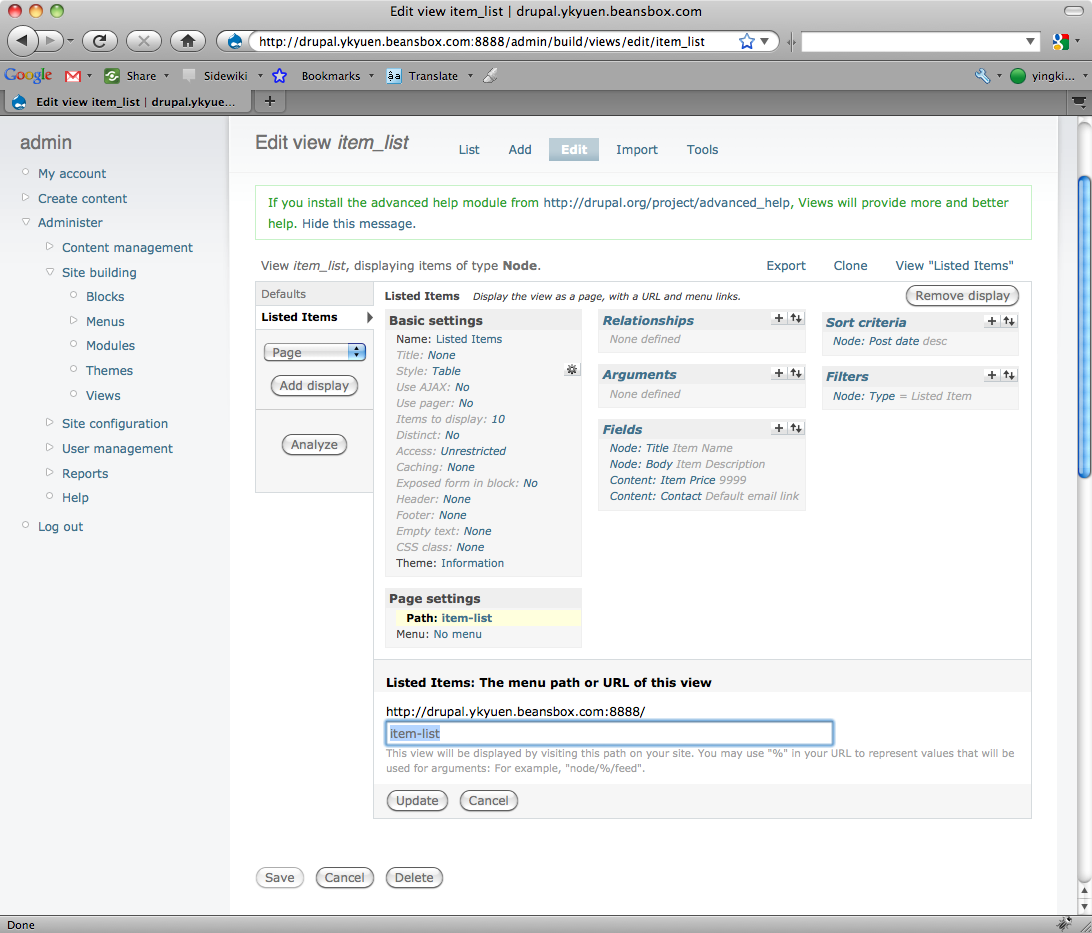Screen dimensions: 1092x933
Task: Rearrange filters using the arrows icon
Action: (1009, 375)
